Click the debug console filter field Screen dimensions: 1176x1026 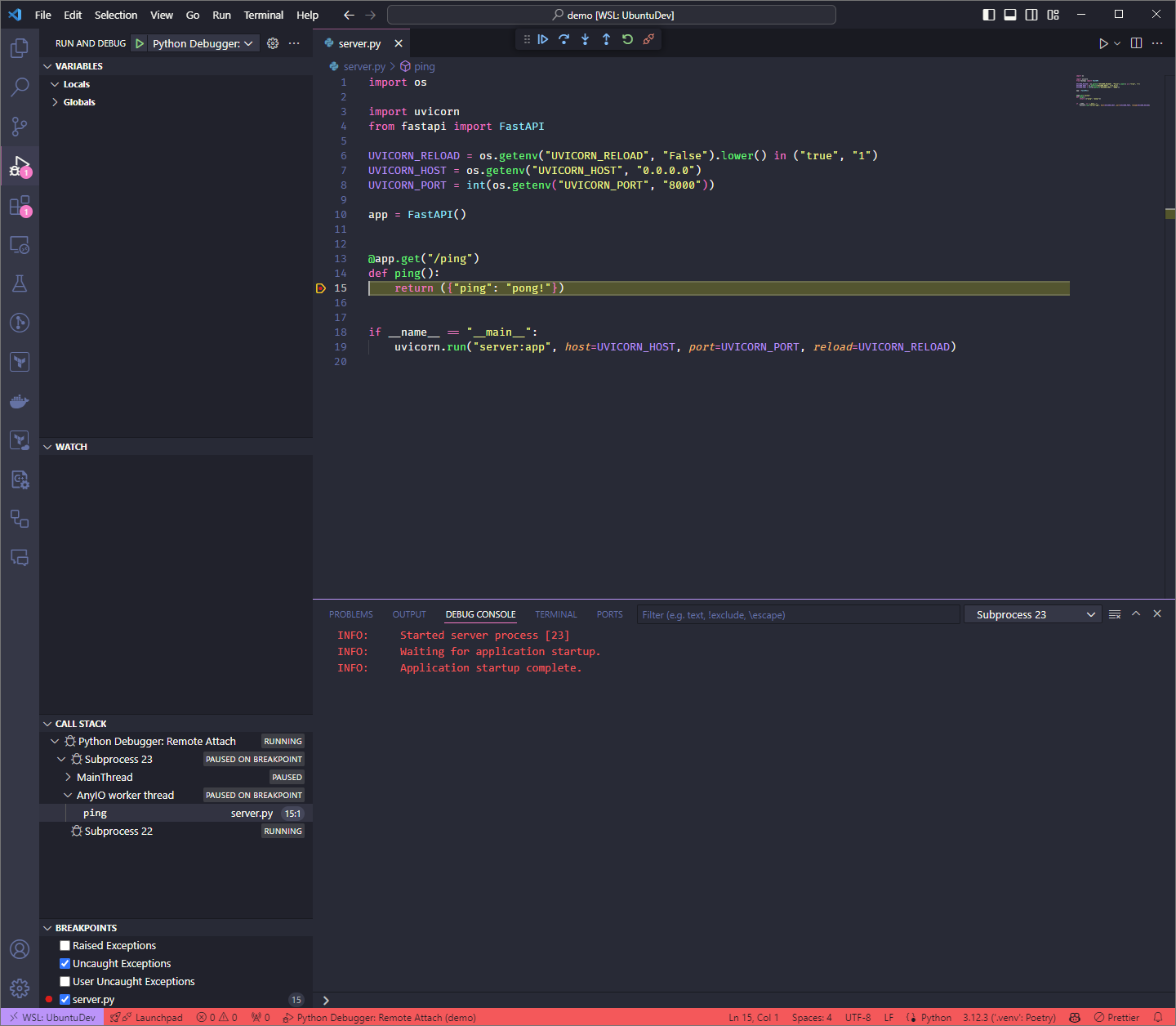[x=798, y=613]
